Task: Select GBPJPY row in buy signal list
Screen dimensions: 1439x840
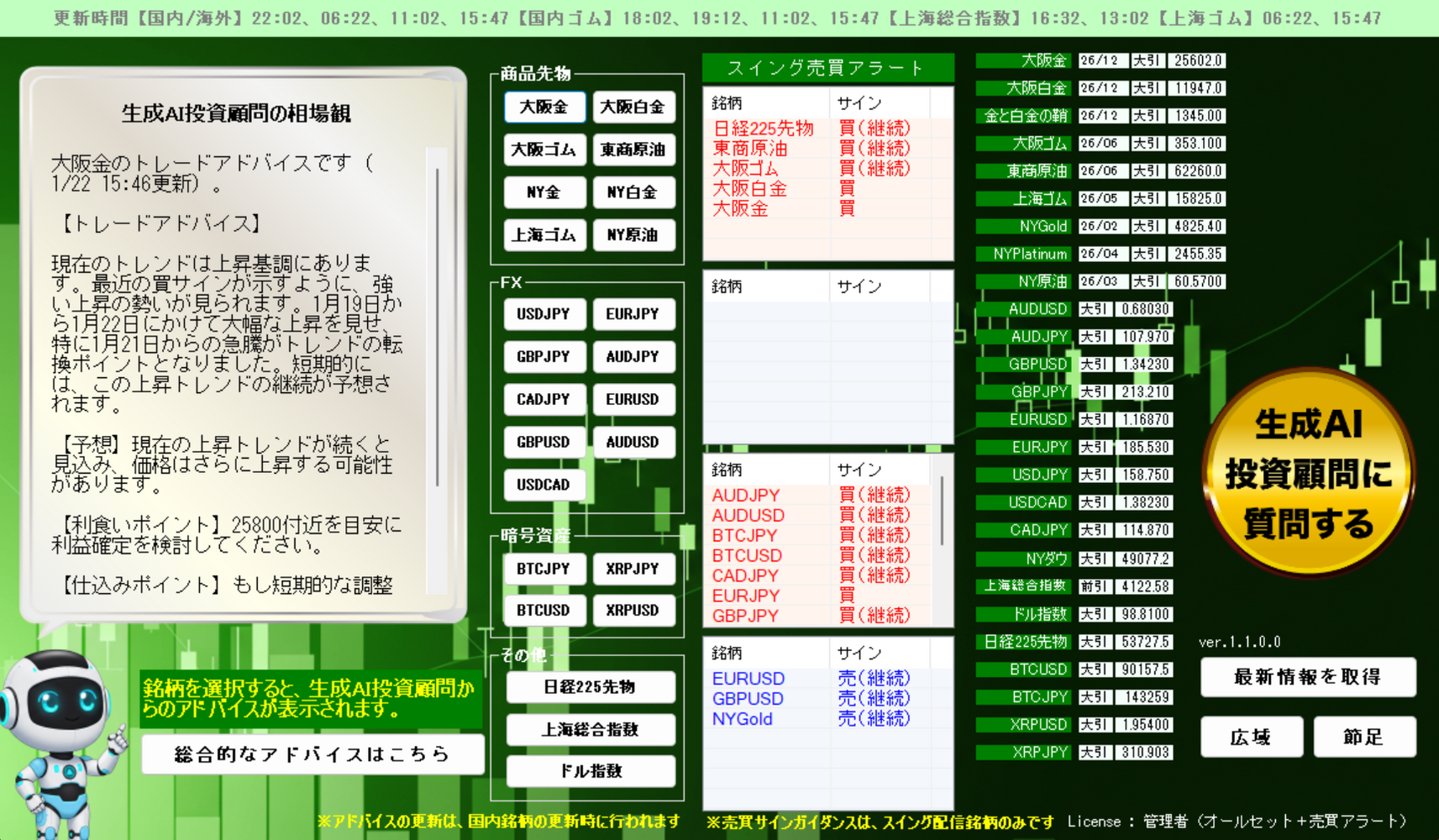Action: point(817,617)
